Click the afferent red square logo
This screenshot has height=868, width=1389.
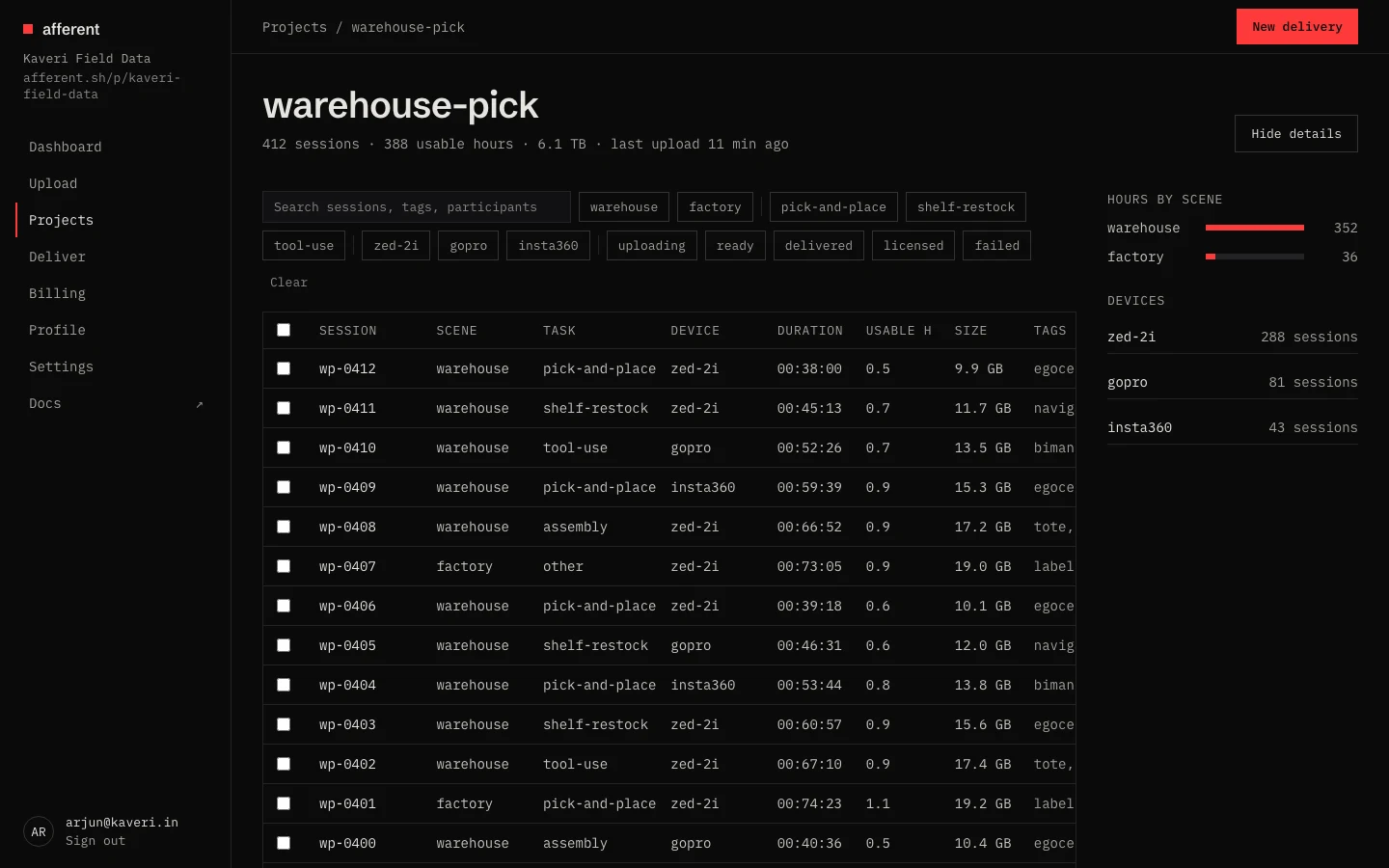28,29
